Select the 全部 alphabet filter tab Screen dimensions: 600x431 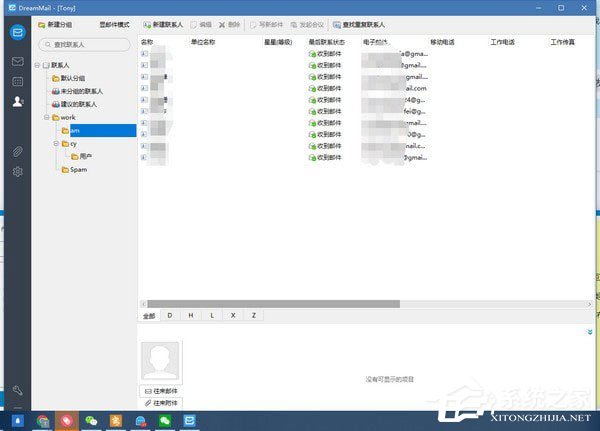(x=149, y=316)
